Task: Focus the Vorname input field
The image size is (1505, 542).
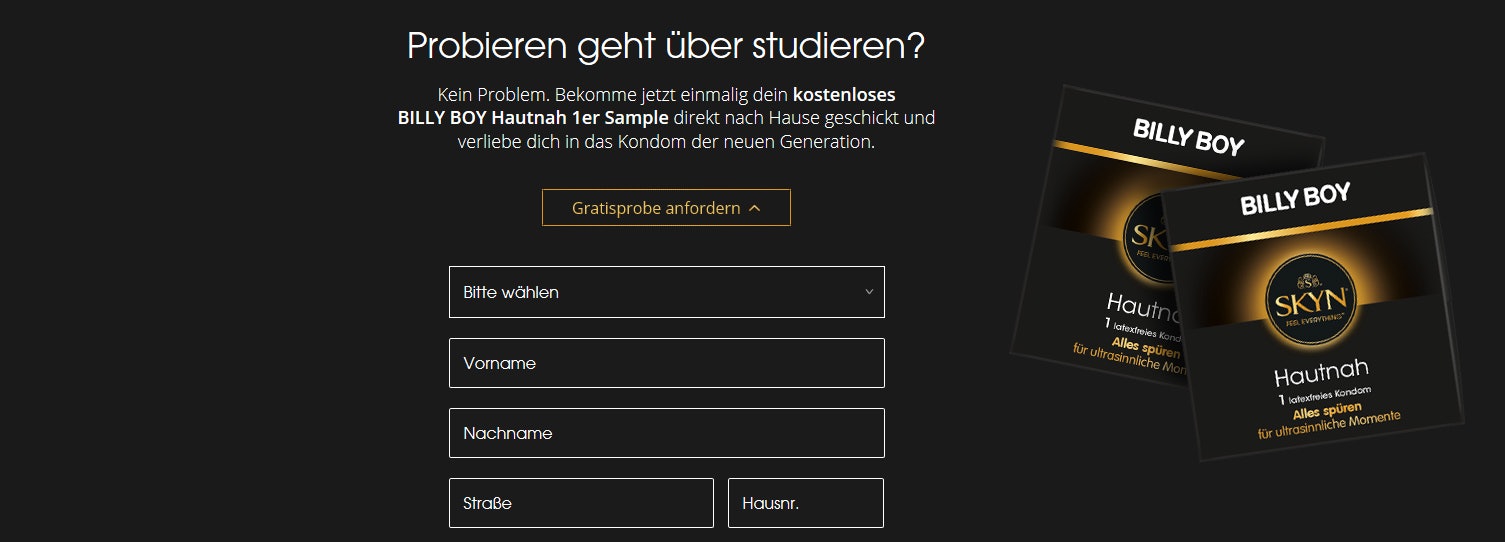Action: pyautogui.click(x=666, y=363)
